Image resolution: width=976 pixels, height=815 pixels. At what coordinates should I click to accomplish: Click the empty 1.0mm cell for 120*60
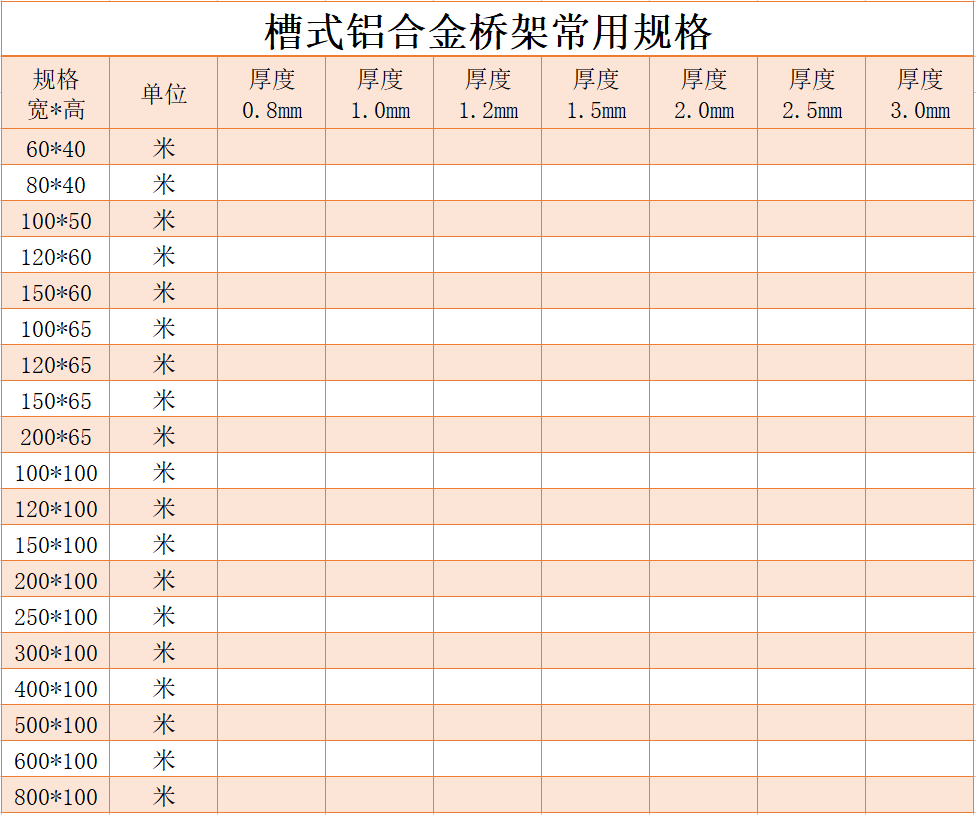click(381, 255)
